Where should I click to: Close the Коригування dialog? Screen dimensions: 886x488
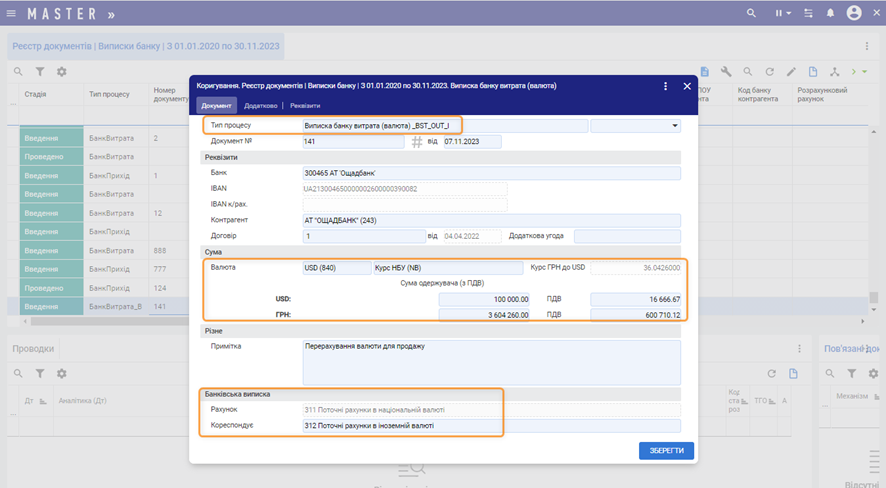[x=688, y=86]
